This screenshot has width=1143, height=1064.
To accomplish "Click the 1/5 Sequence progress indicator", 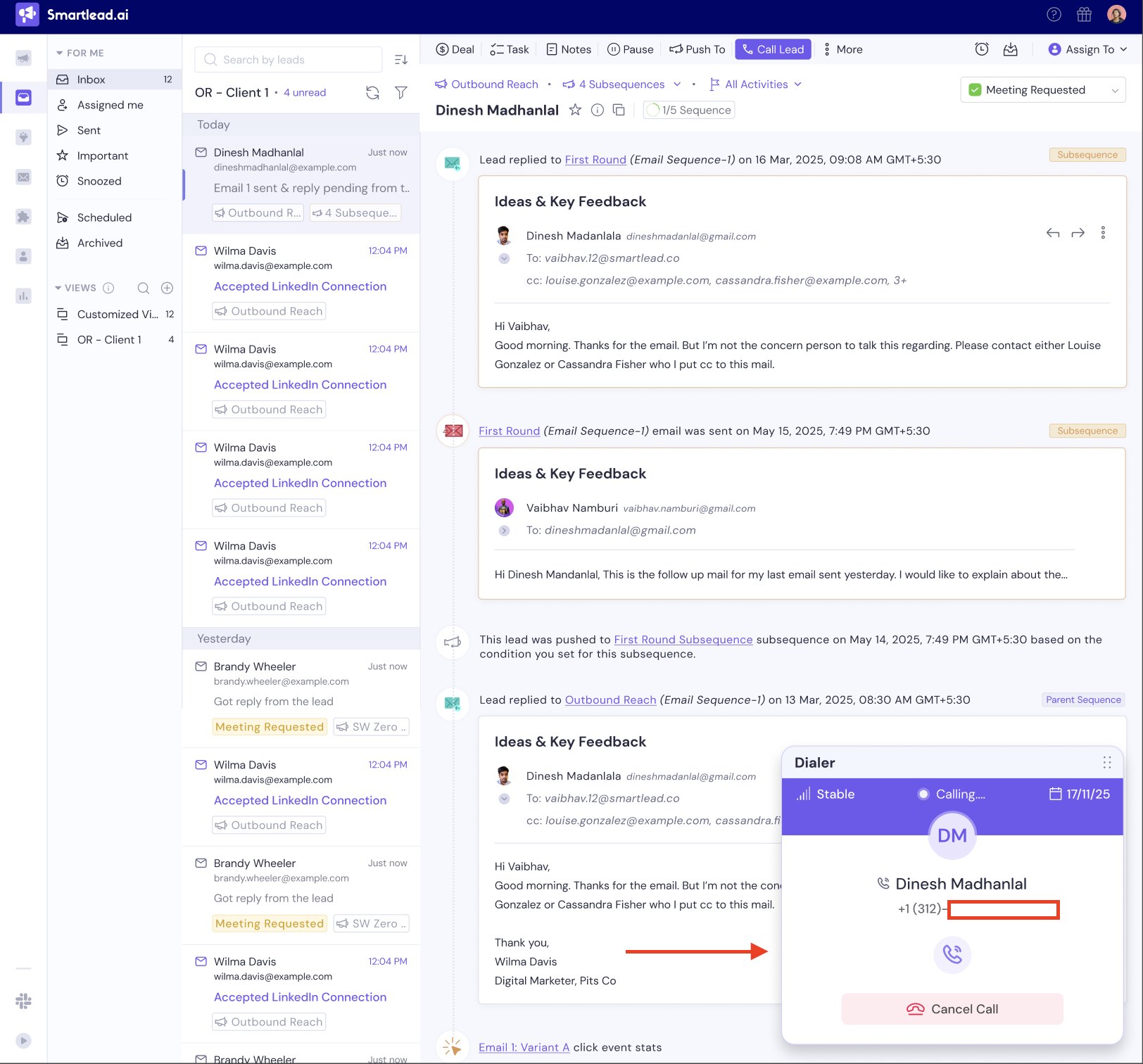I will [x=689, y=110].
